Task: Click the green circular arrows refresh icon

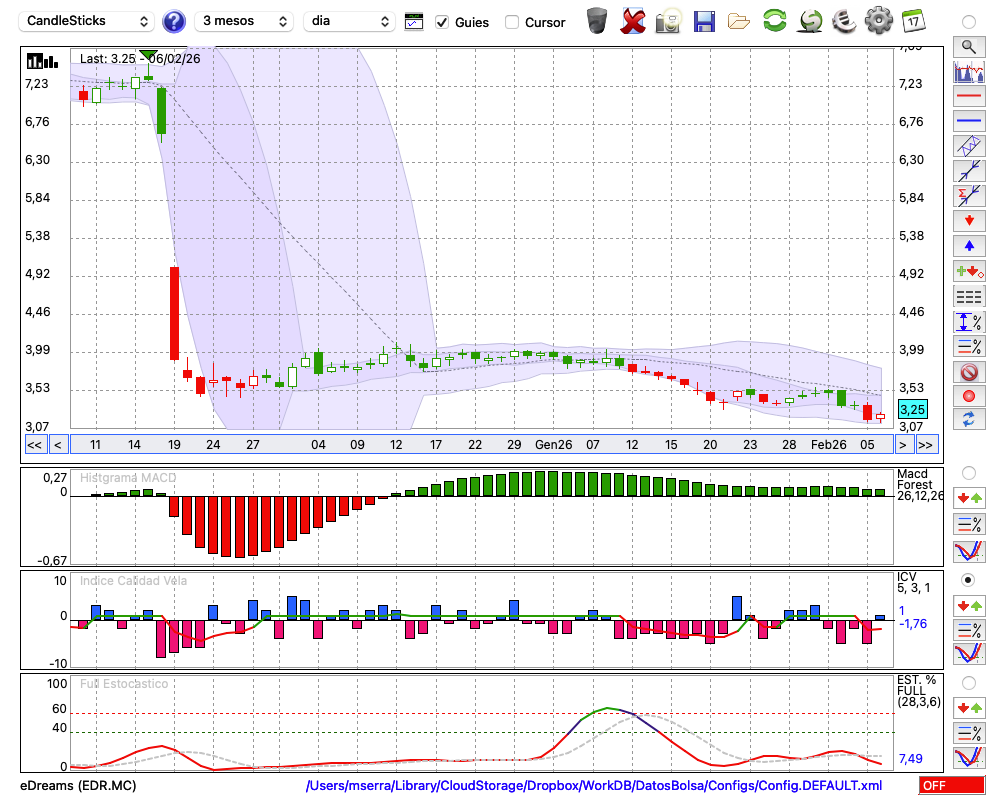Action: coord(775,21)
